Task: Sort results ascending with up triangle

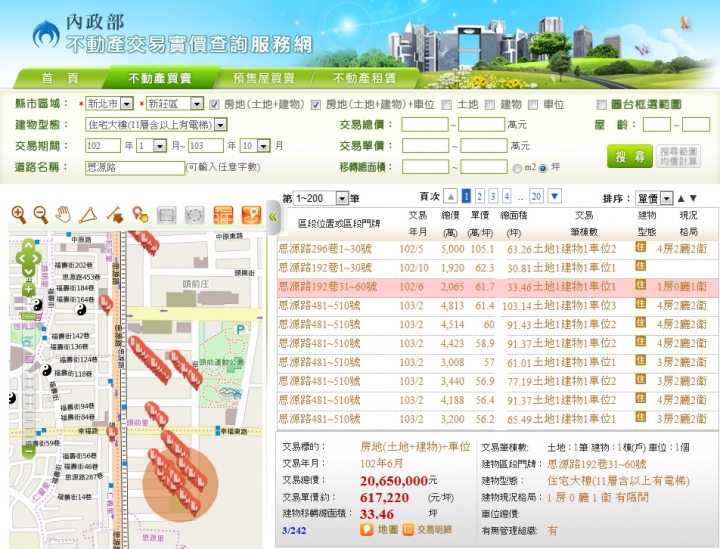Action: (x=681, y=198)
